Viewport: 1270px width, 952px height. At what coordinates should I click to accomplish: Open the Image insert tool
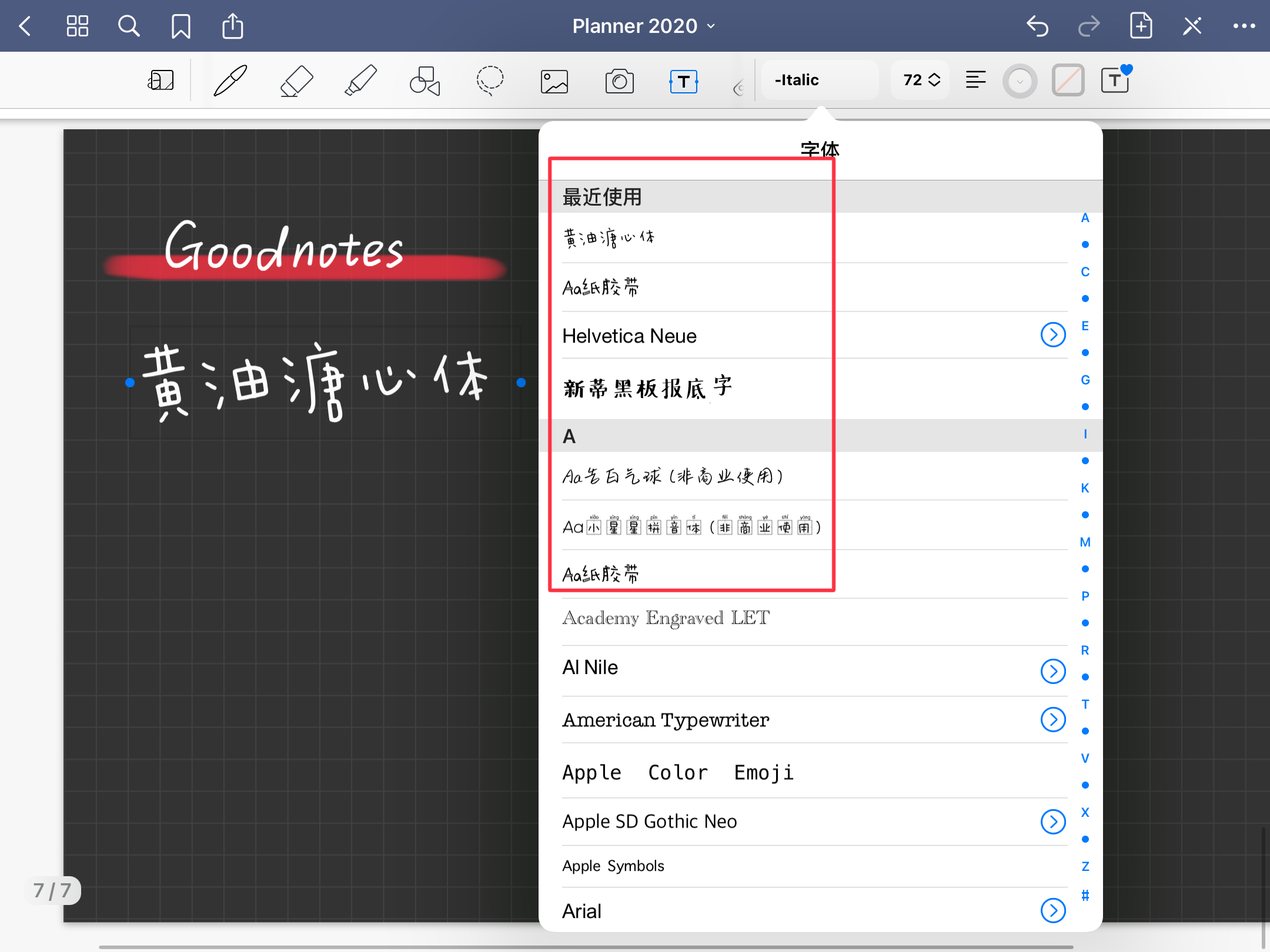[554, 82]
